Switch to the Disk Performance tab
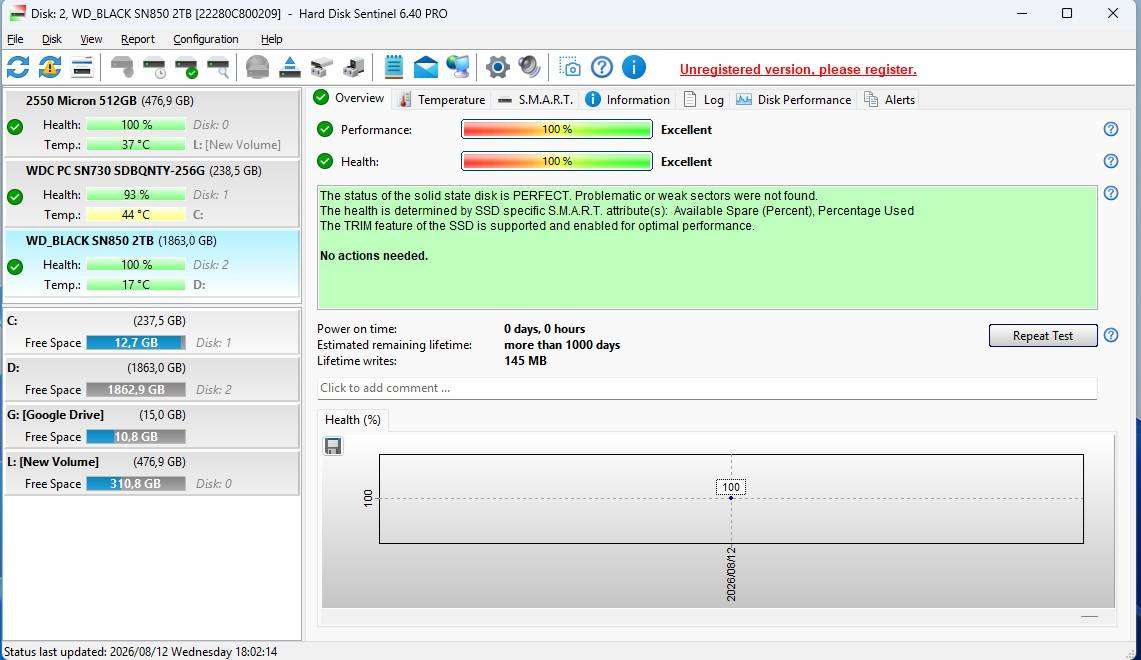 (x=793, y=100)
